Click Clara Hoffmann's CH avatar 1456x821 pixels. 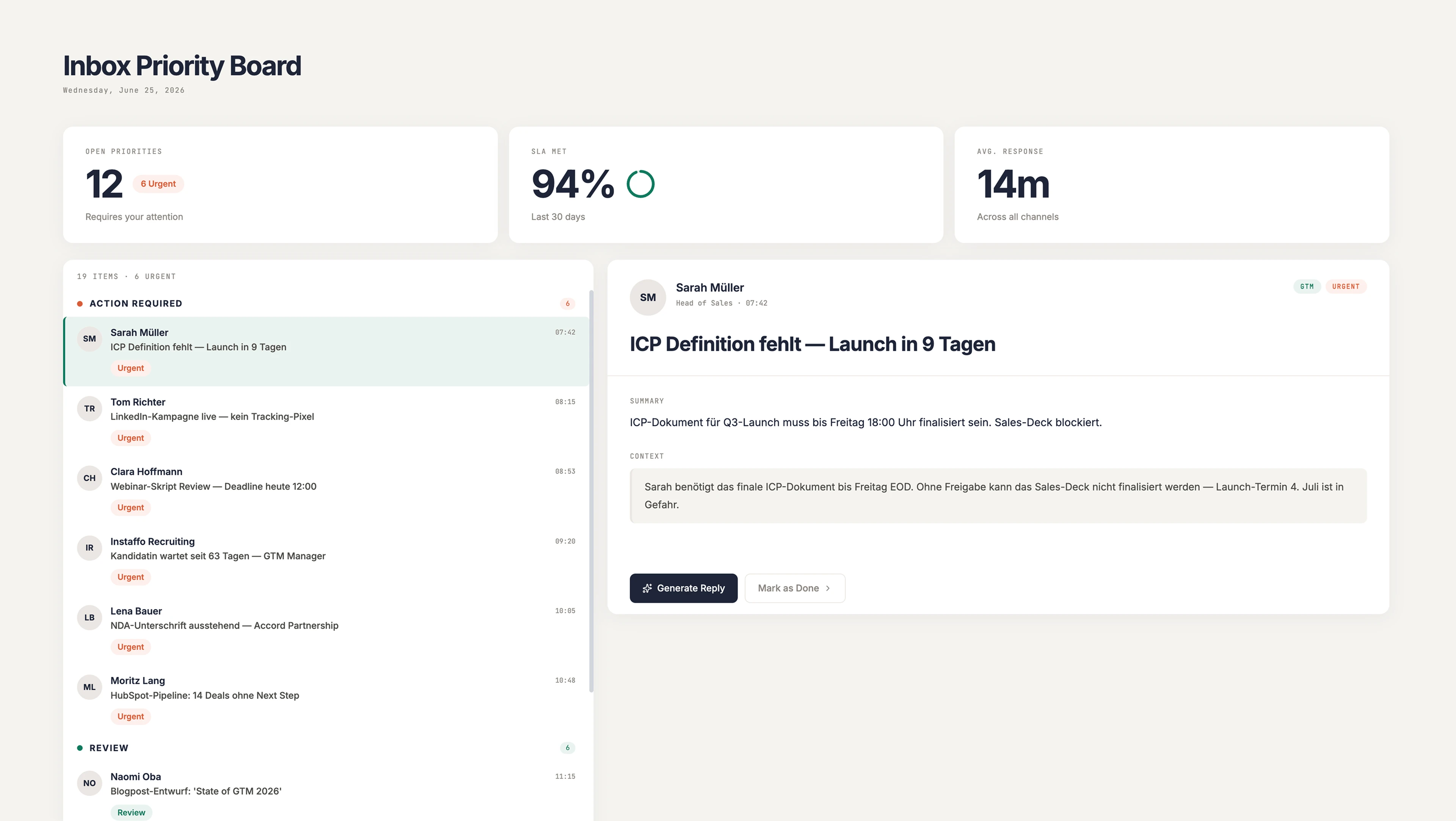(x=89, y=478)
